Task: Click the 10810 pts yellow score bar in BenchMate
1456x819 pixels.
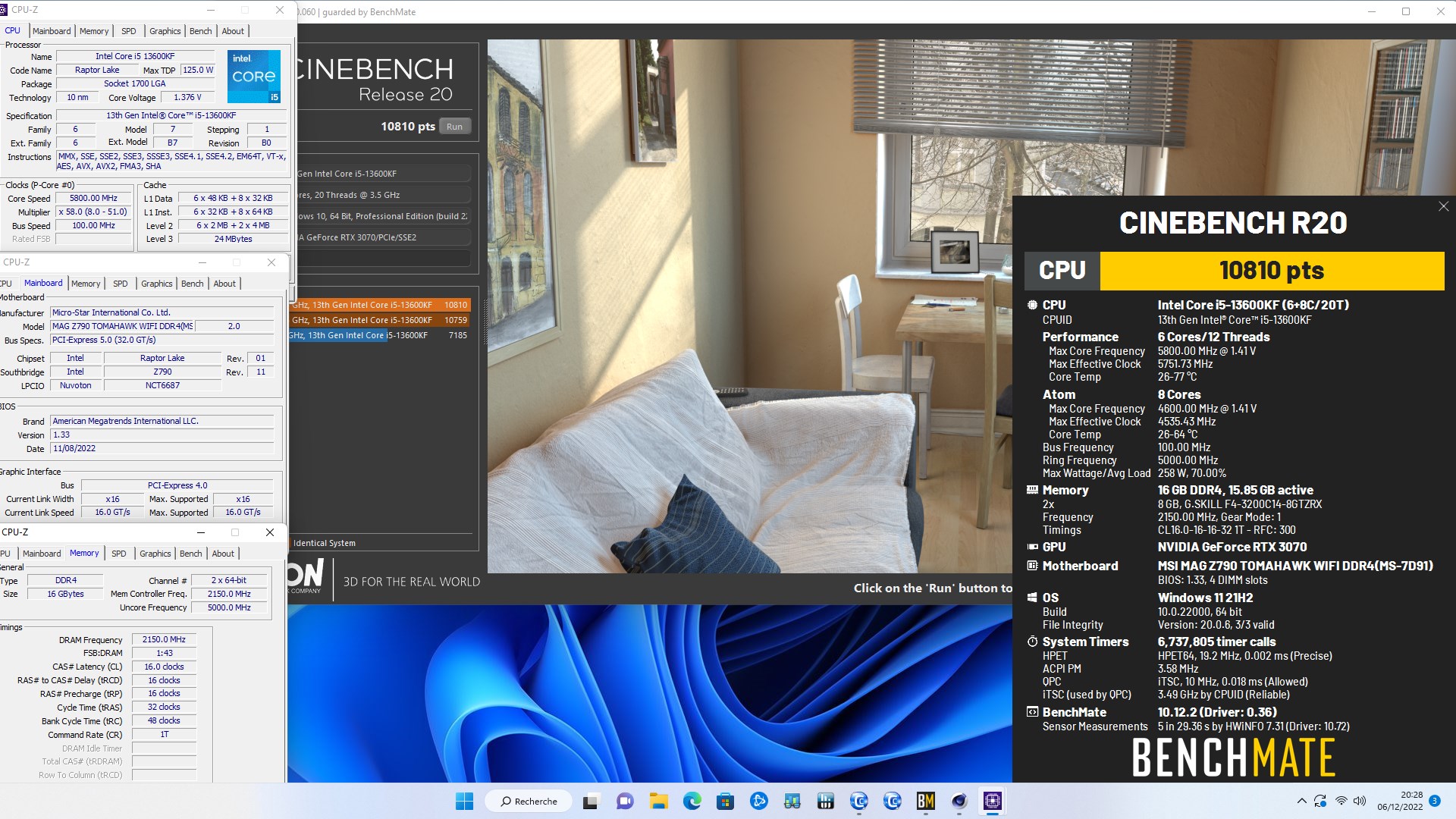Action: click(1272, 271)
